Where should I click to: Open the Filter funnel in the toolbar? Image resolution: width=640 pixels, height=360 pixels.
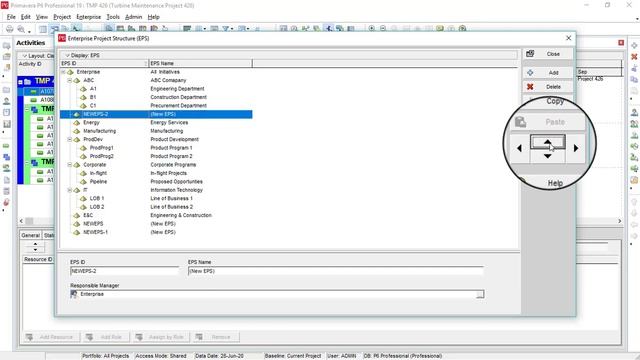[x=225, y=29]
